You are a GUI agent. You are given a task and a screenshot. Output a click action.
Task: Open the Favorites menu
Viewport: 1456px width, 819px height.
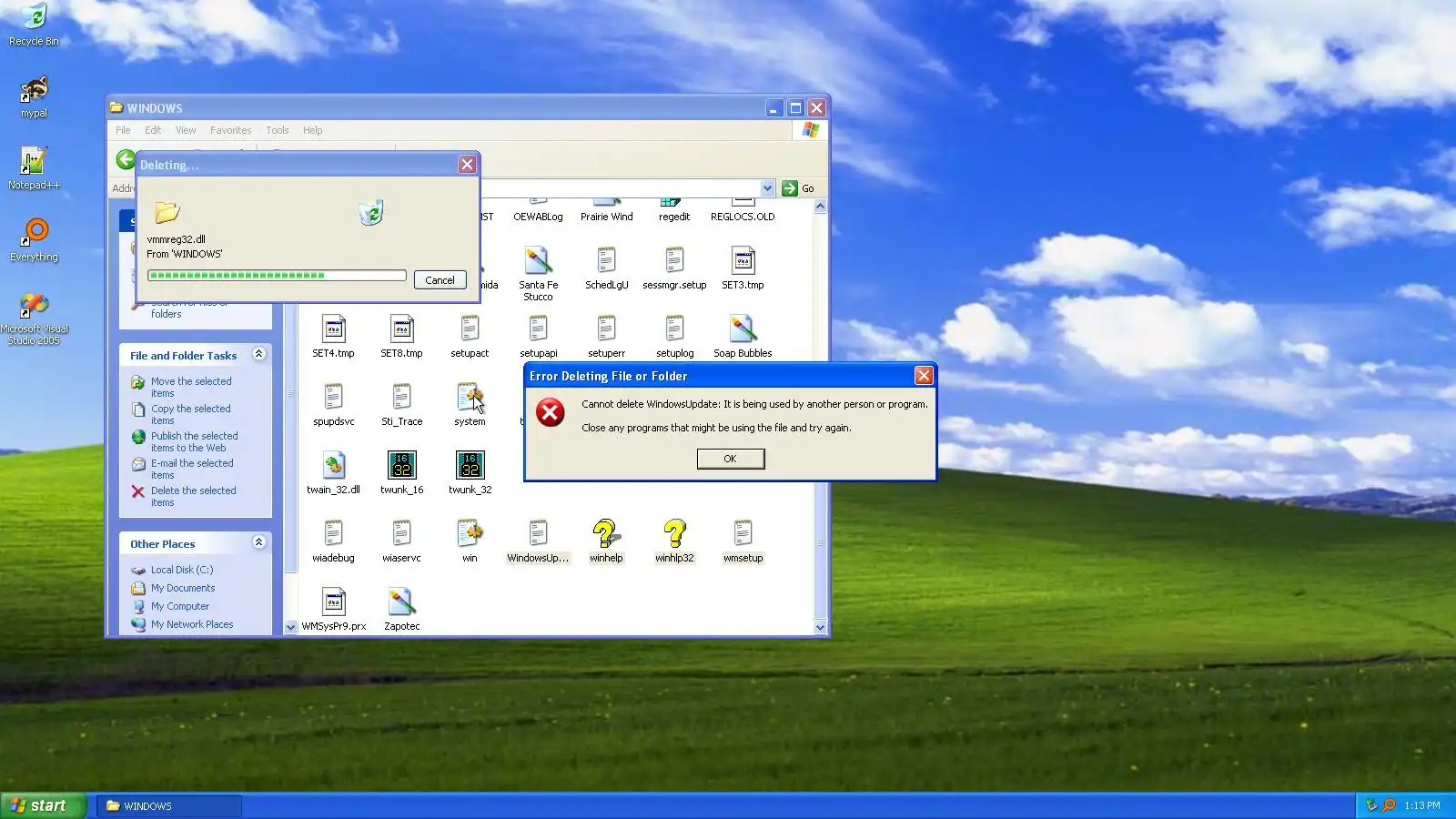click(x=230, y=130)
